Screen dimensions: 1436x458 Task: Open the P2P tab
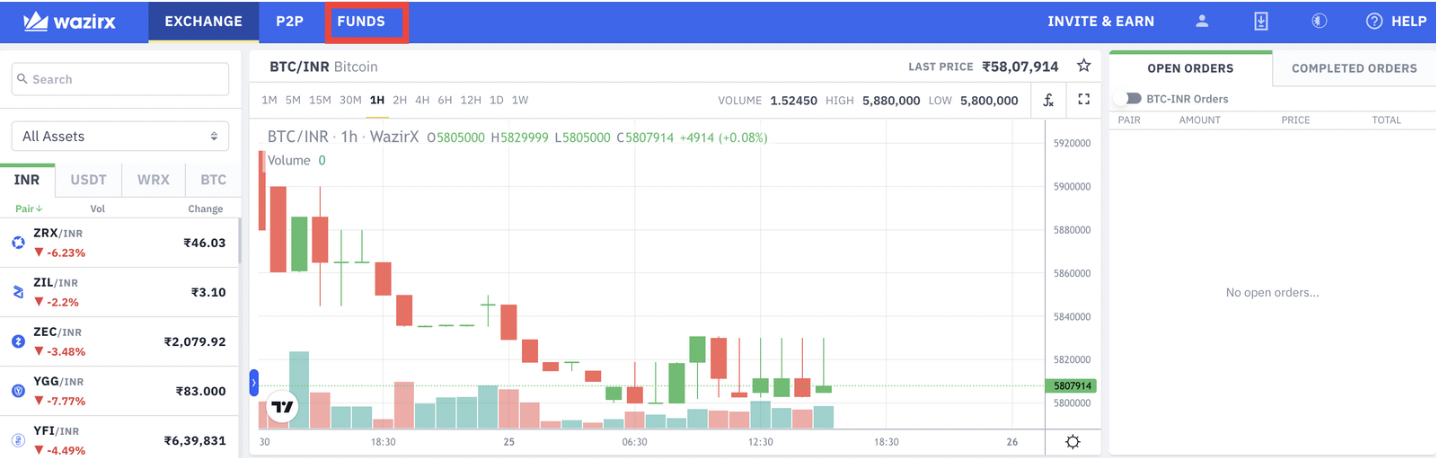289,21
